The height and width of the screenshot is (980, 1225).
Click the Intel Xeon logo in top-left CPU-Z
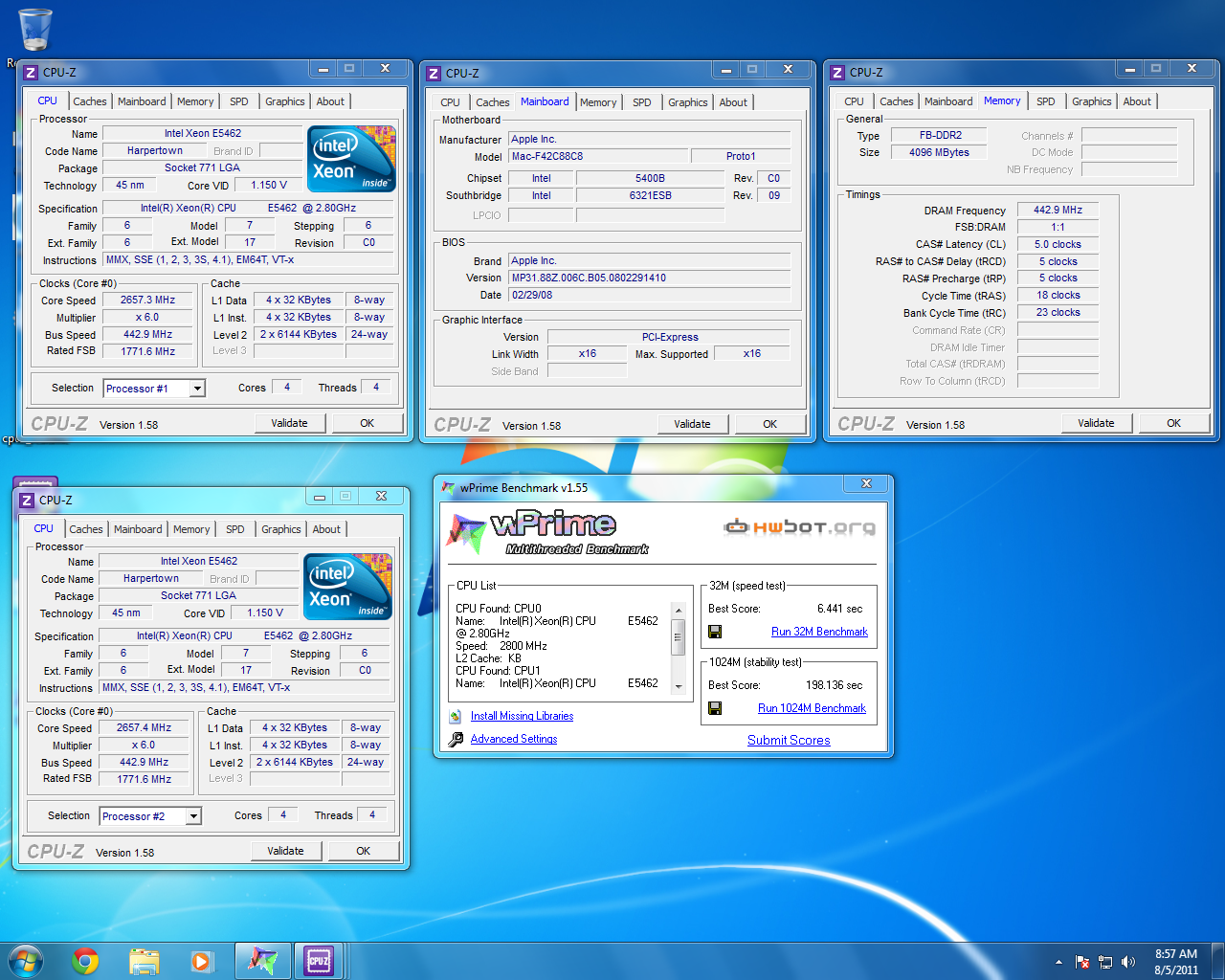click(351, 159)
